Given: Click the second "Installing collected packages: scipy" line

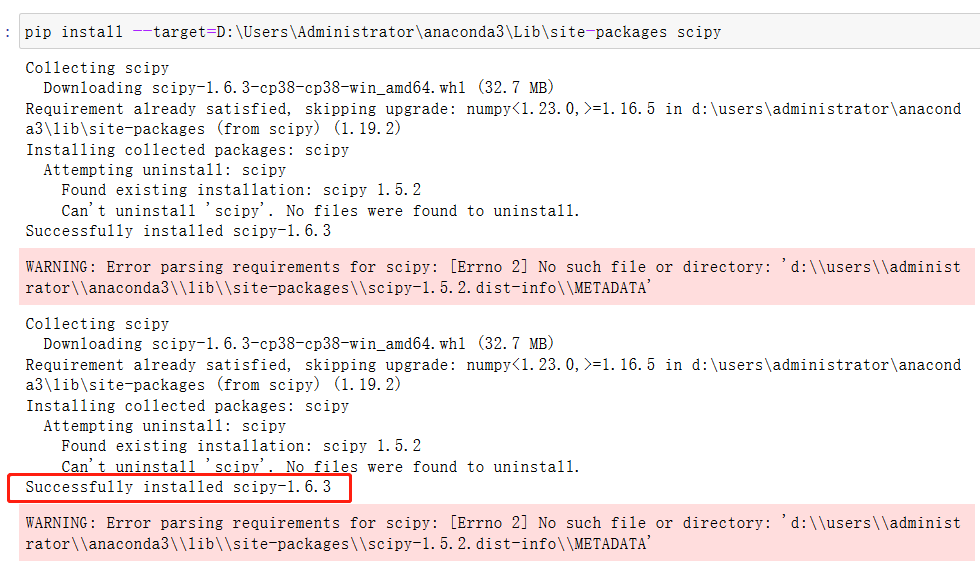Looking at the screenshot, I should (x=187, y=406).
